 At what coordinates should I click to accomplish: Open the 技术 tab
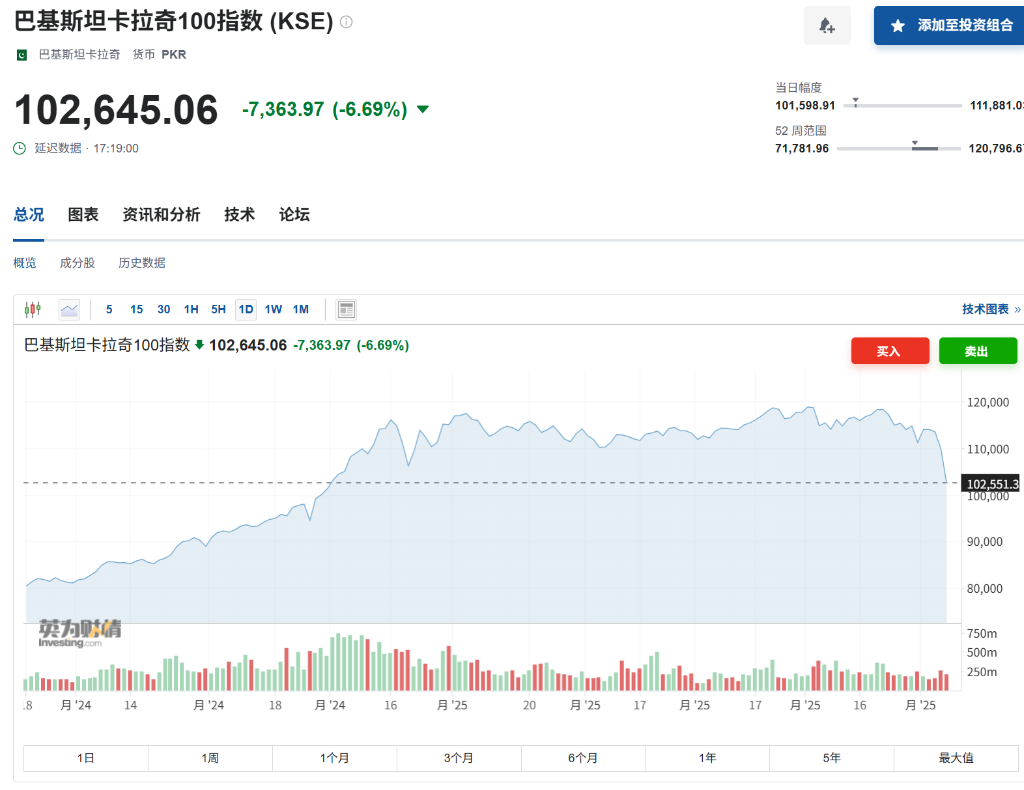[x=239, y=214]
